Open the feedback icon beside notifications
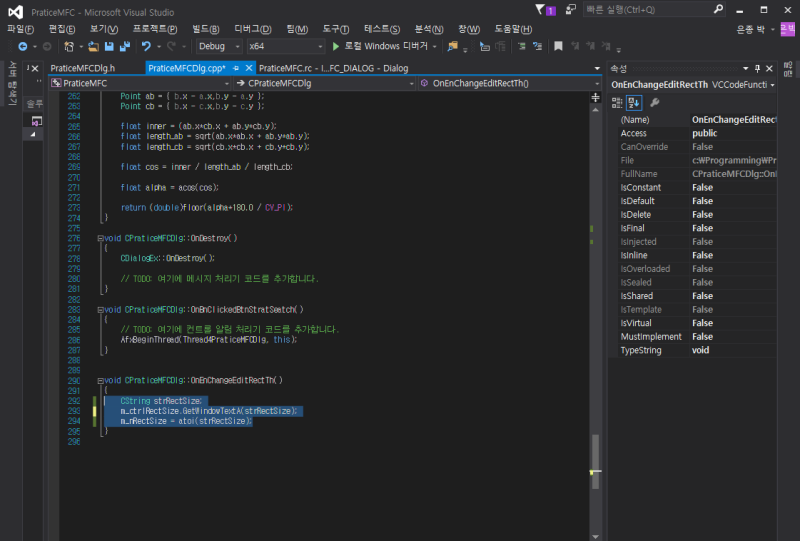 [x=571, y=9]
